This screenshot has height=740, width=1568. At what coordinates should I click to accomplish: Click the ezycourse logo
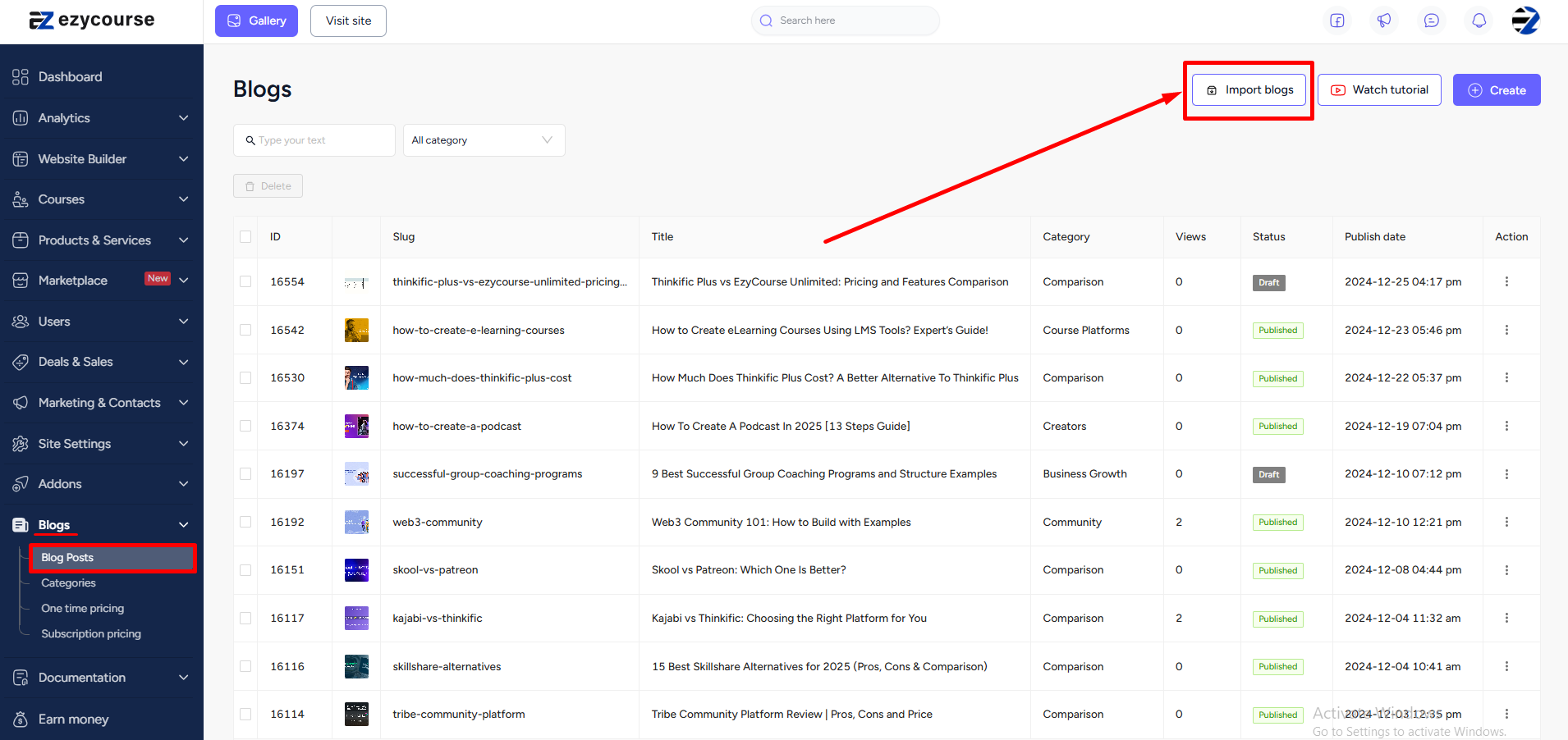92,21
